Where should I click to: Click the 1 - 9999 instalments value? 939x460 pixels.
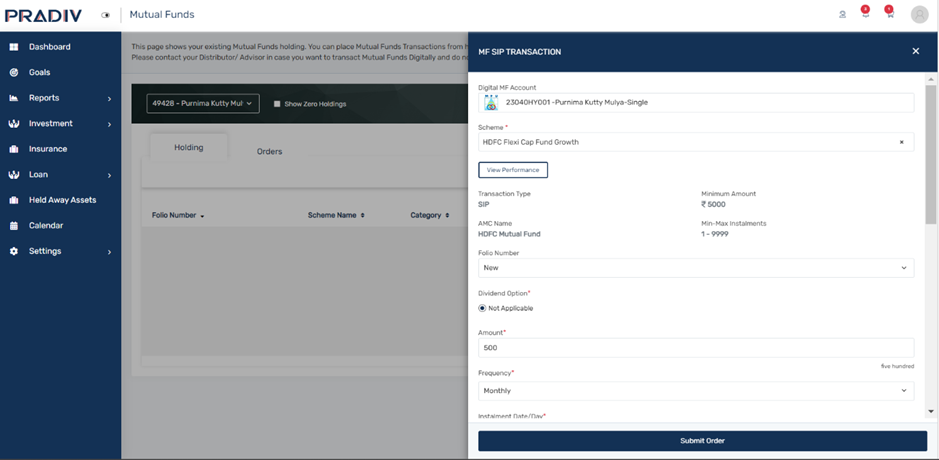(x=715, y=234)
